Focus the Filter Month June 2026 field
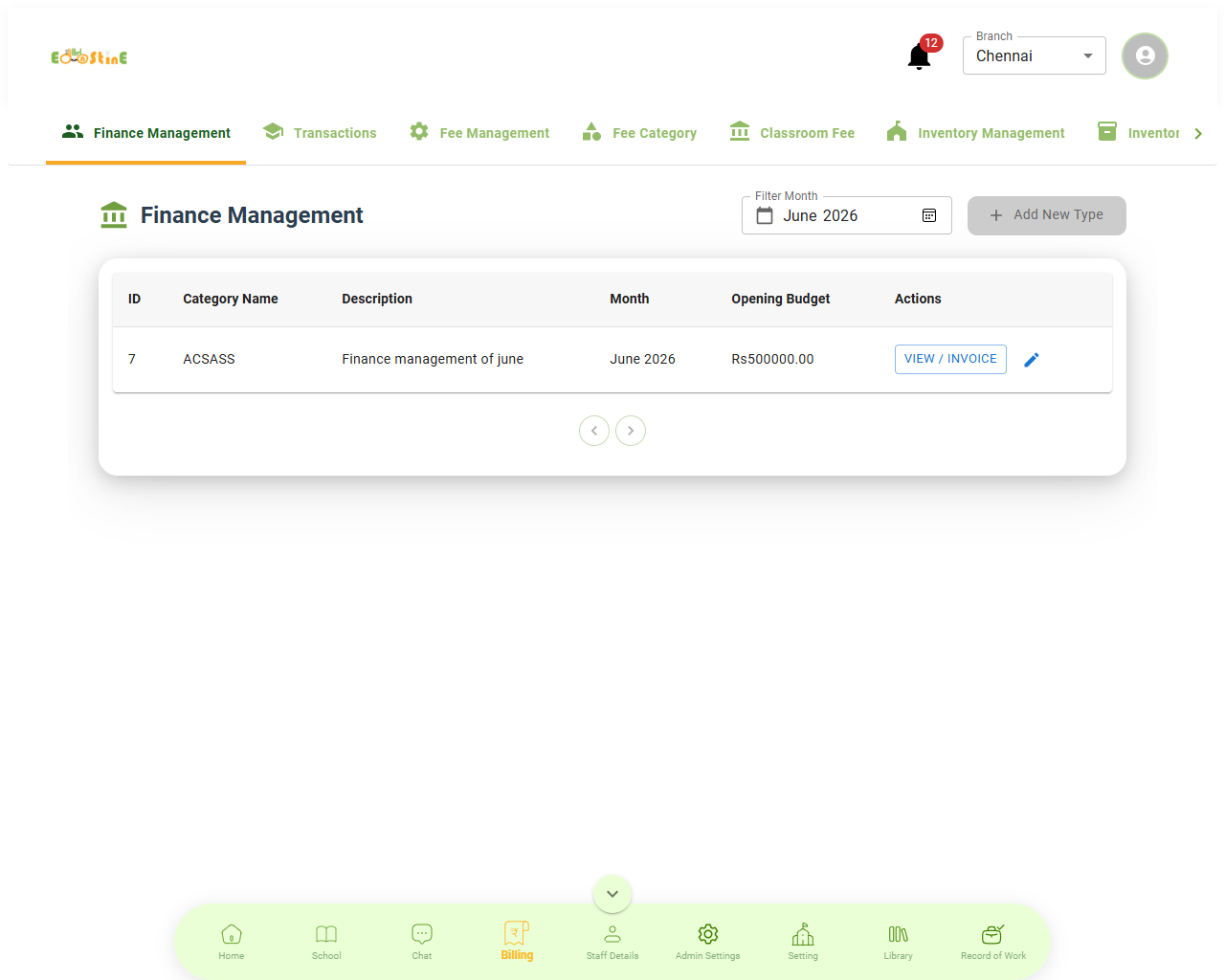The image size is (1225, 980). [847, 215]
